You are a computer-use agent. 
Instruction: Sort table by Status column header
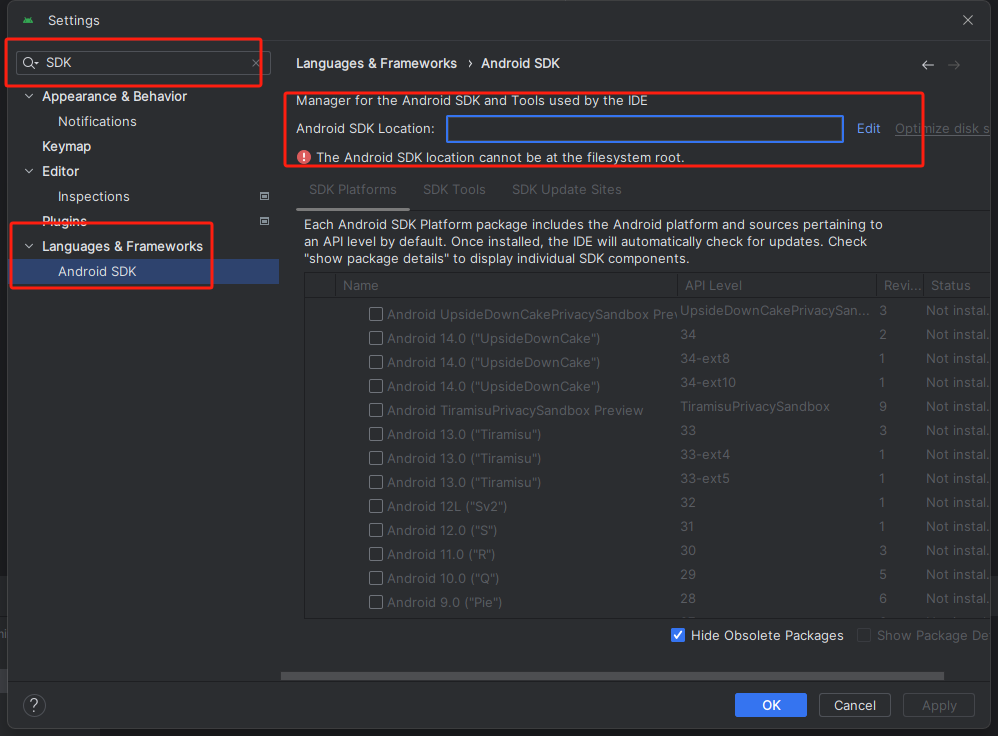pyautogui.click(x=957, y=285)
